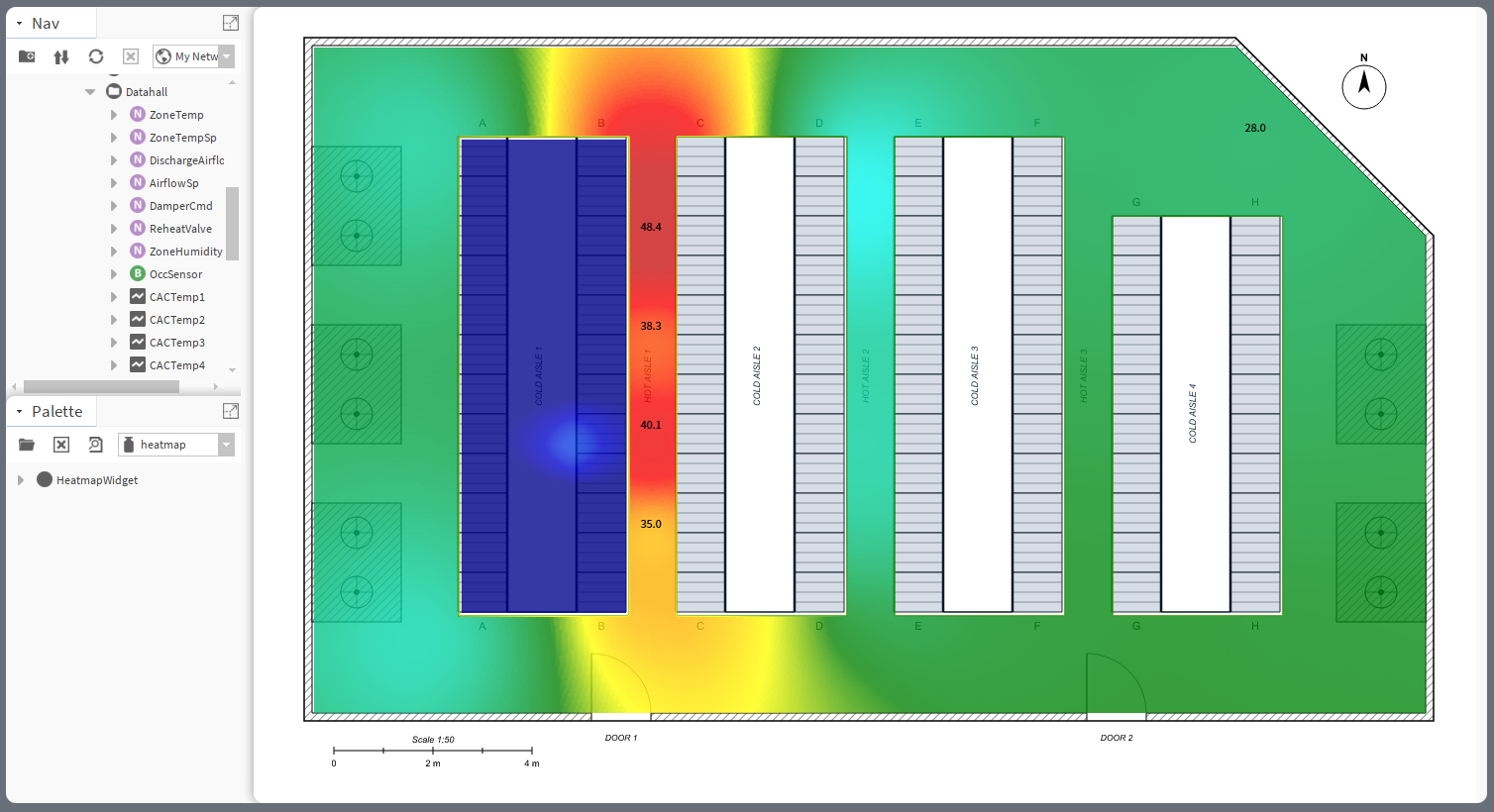
Task: Click COLD AISLE 2 label
Action: click(757, 375)
